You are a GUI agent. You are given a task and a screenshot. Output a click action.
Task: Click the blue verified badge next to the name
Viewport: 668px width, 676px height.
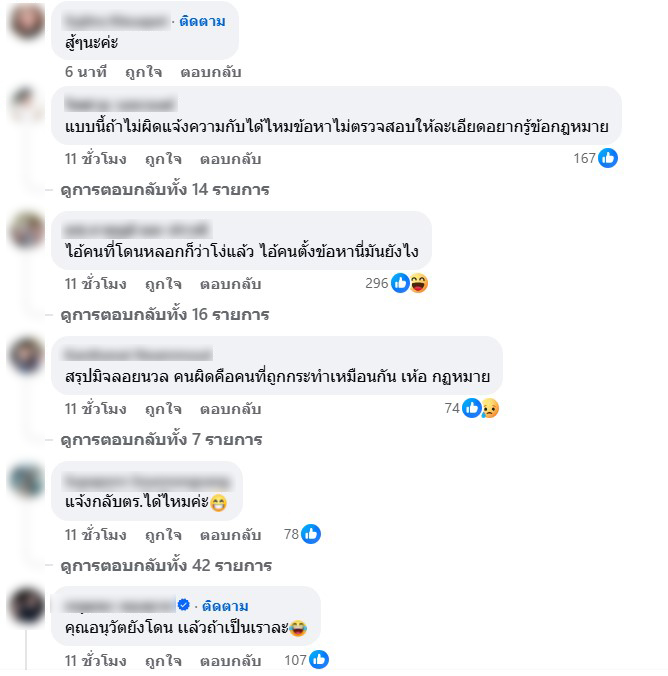click(x=184, y=605)
